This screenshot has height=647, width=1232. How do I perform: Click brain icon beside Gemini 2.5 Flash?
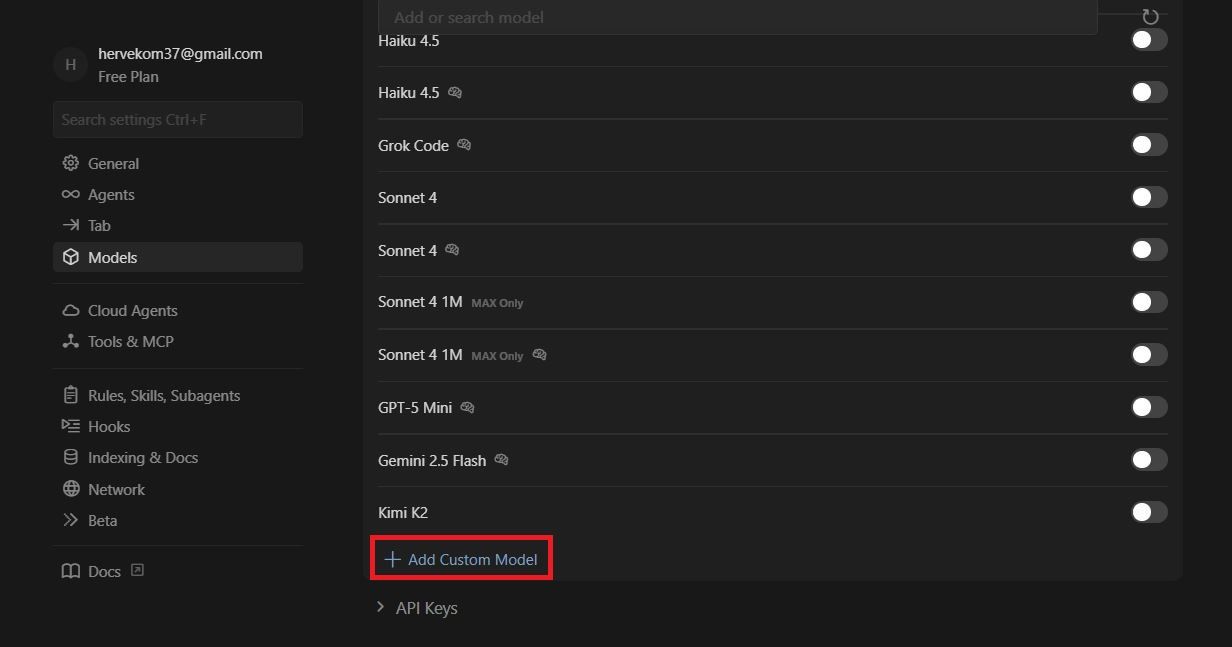coord(501,460)
